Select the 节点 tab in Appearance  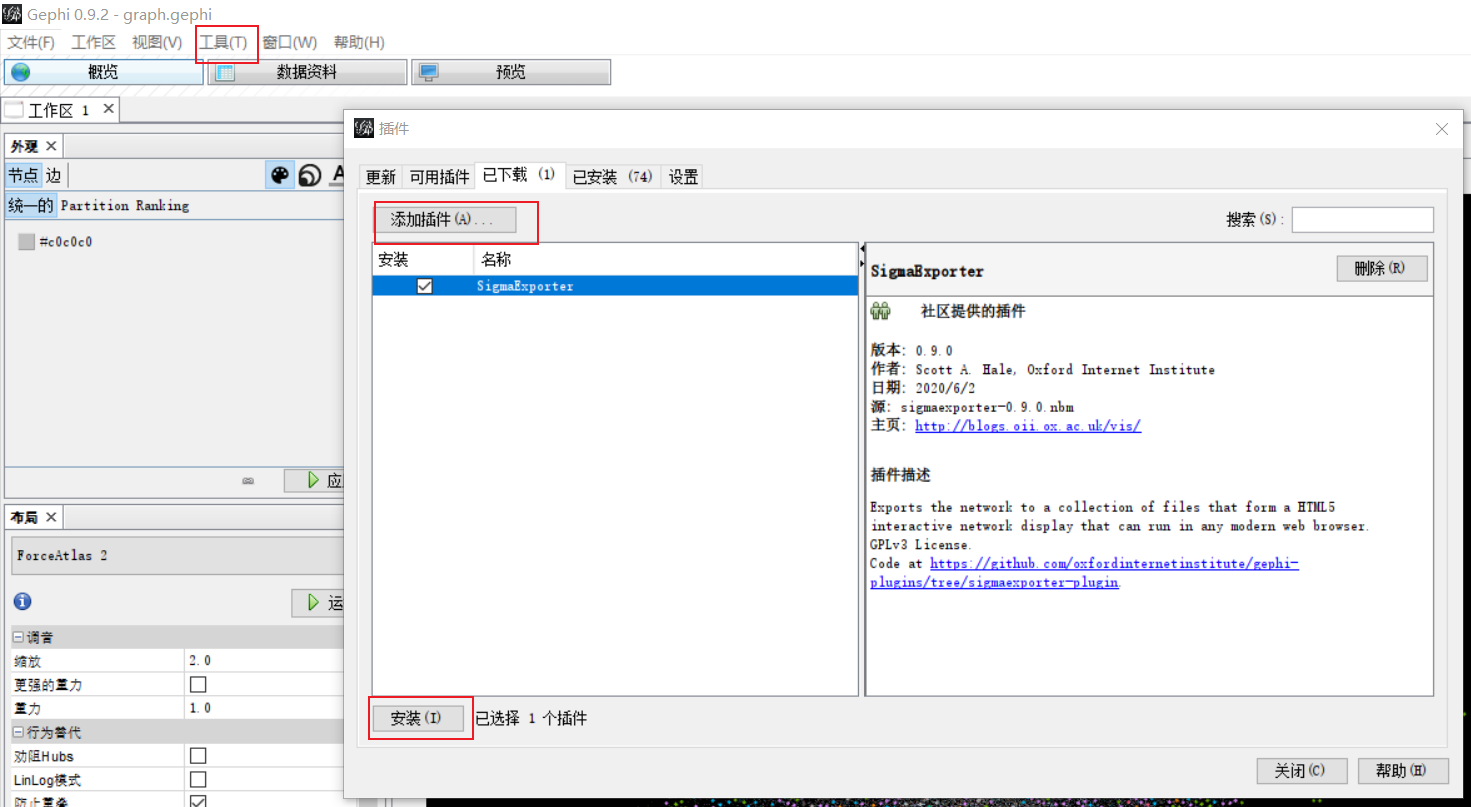(24, 176)
